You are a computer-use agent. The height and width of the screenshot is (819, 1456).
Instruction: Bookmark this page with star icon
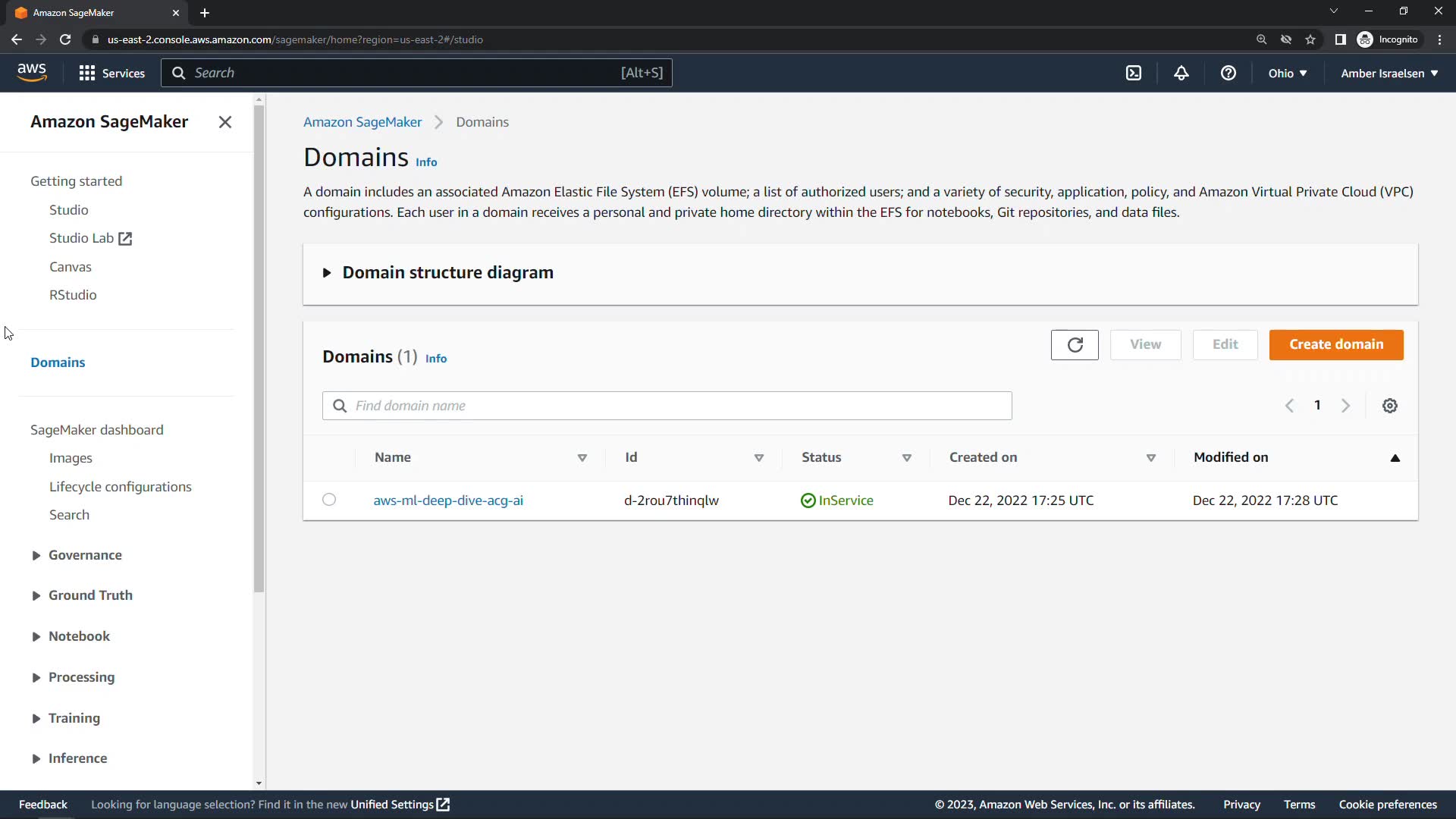tap(1310, 39)
